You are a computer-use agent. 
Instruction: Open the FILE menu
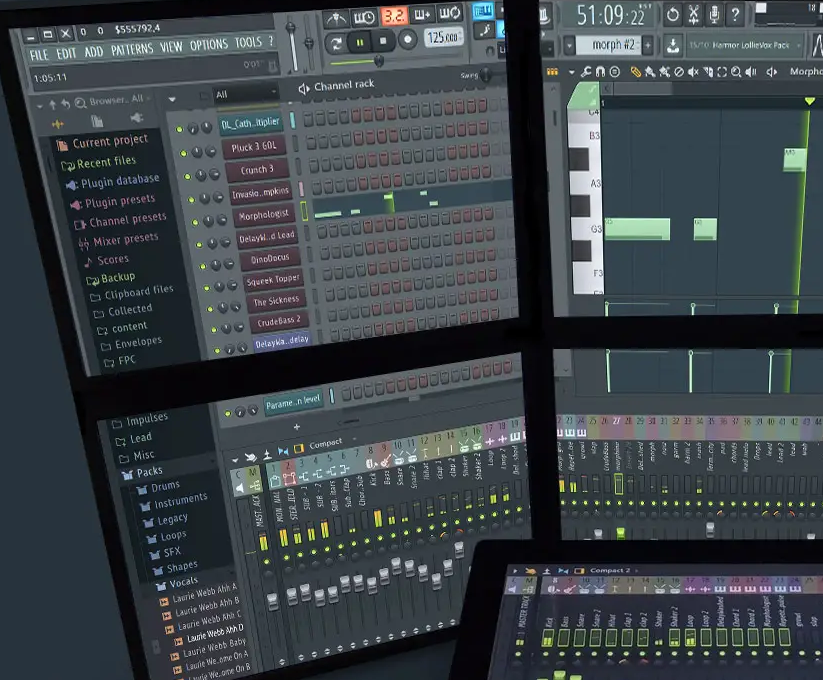(39, 55)
